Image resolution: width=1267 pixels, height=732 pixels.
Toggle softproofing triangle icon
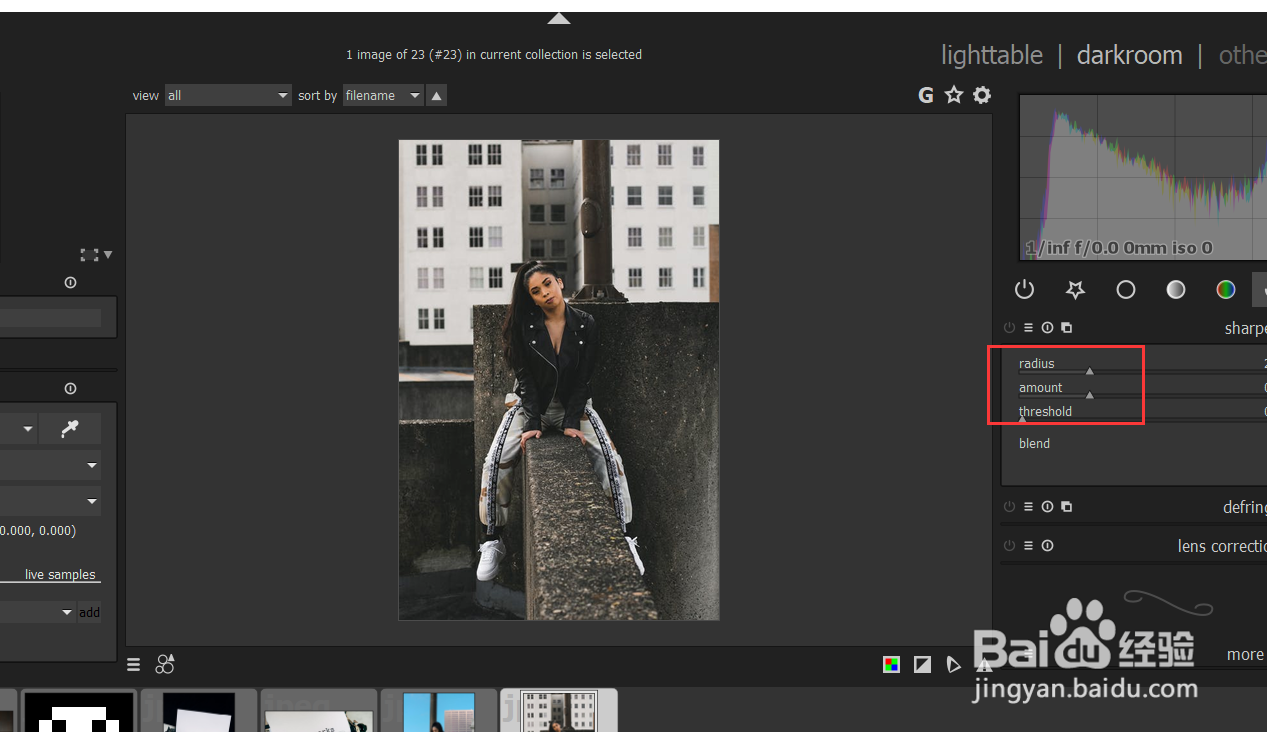pos(953,664)
